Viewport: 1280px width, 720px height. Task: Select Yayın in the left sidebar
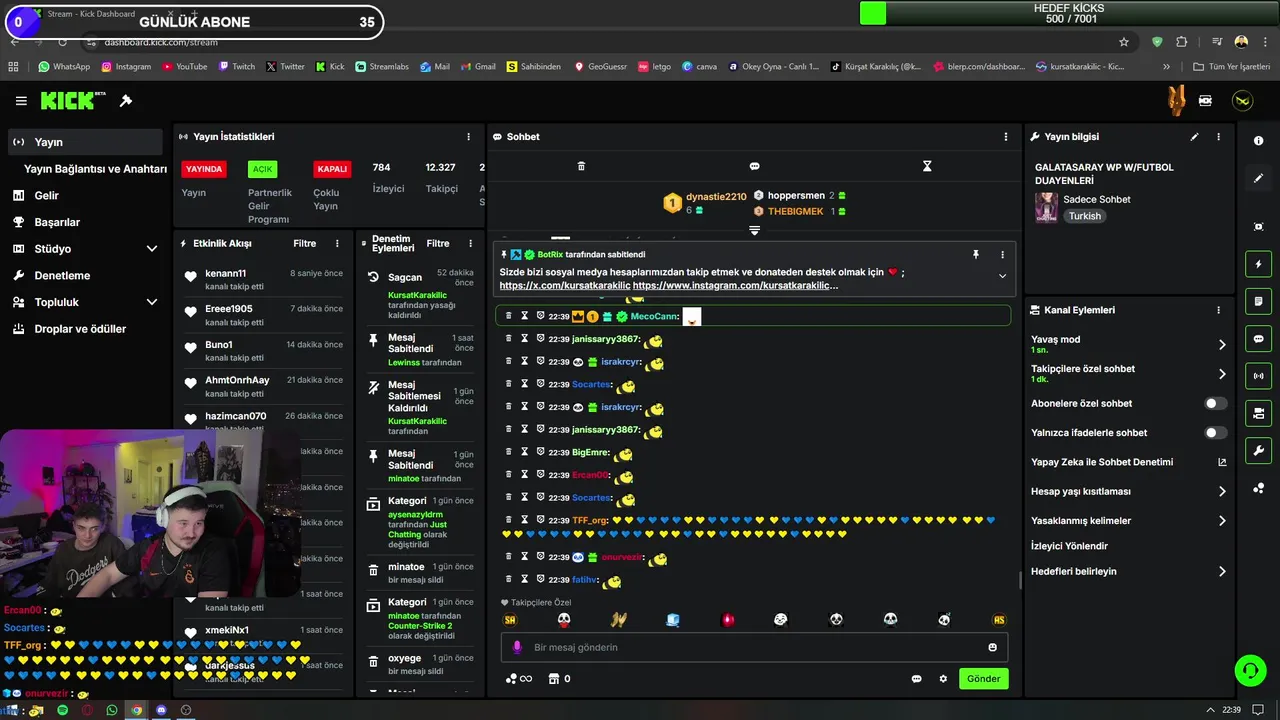point(85,142)
